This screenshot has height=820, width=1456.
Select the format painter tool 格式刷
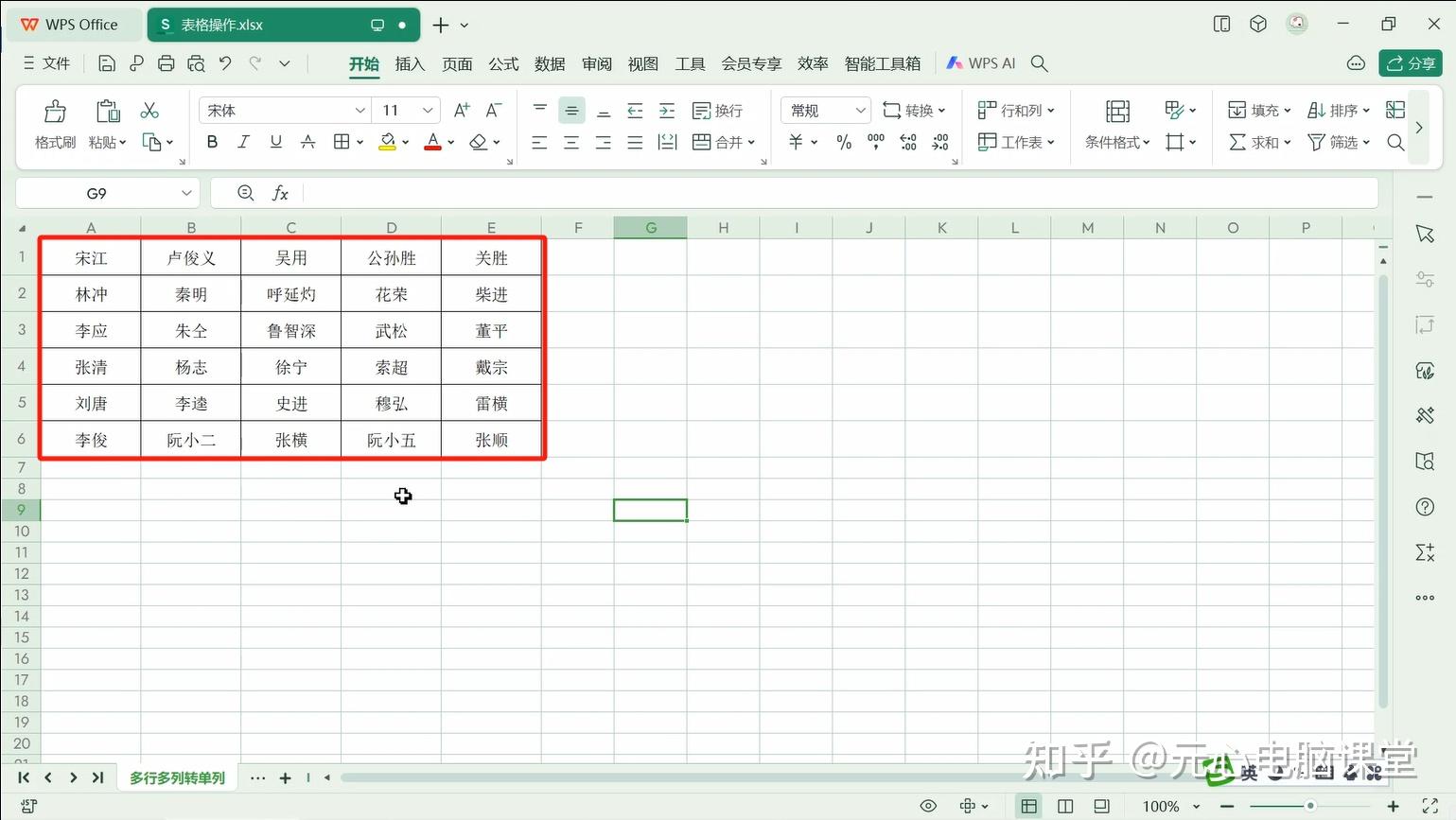pyautogui.click(x=54, y=124)
